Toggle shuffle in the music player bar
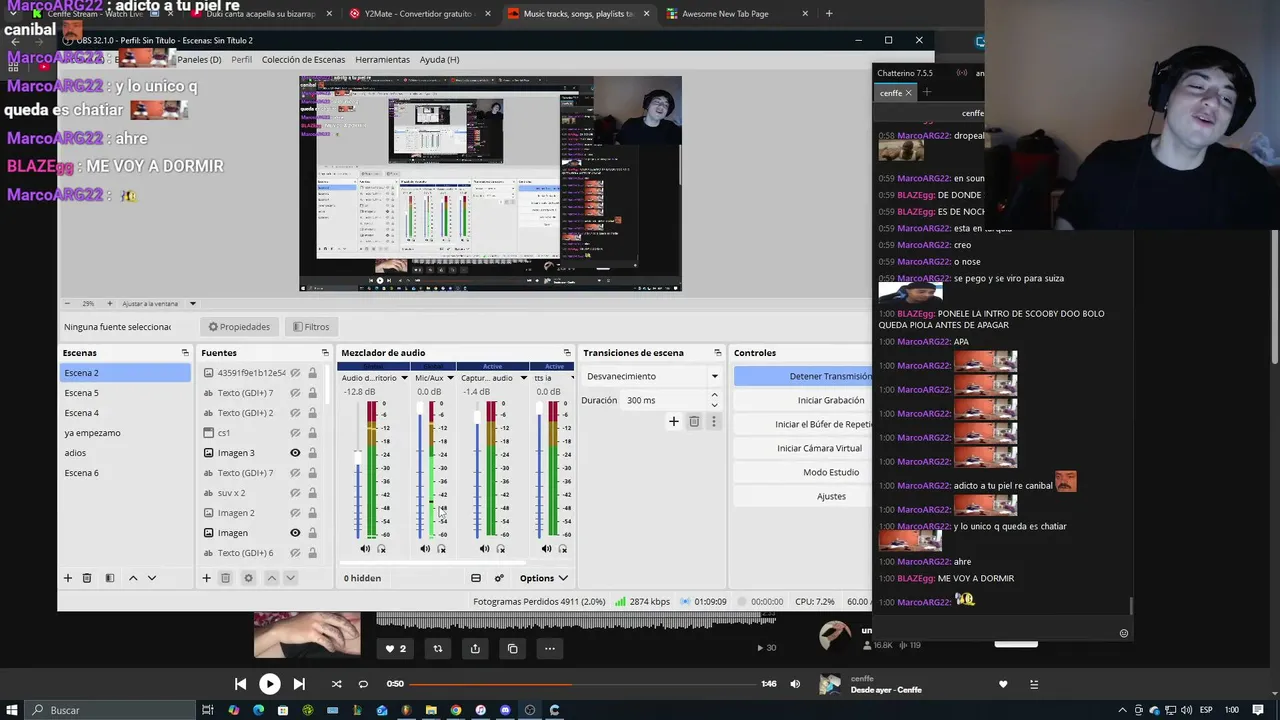Screen dimensions: 1280x720 click(x=336, y=684)
